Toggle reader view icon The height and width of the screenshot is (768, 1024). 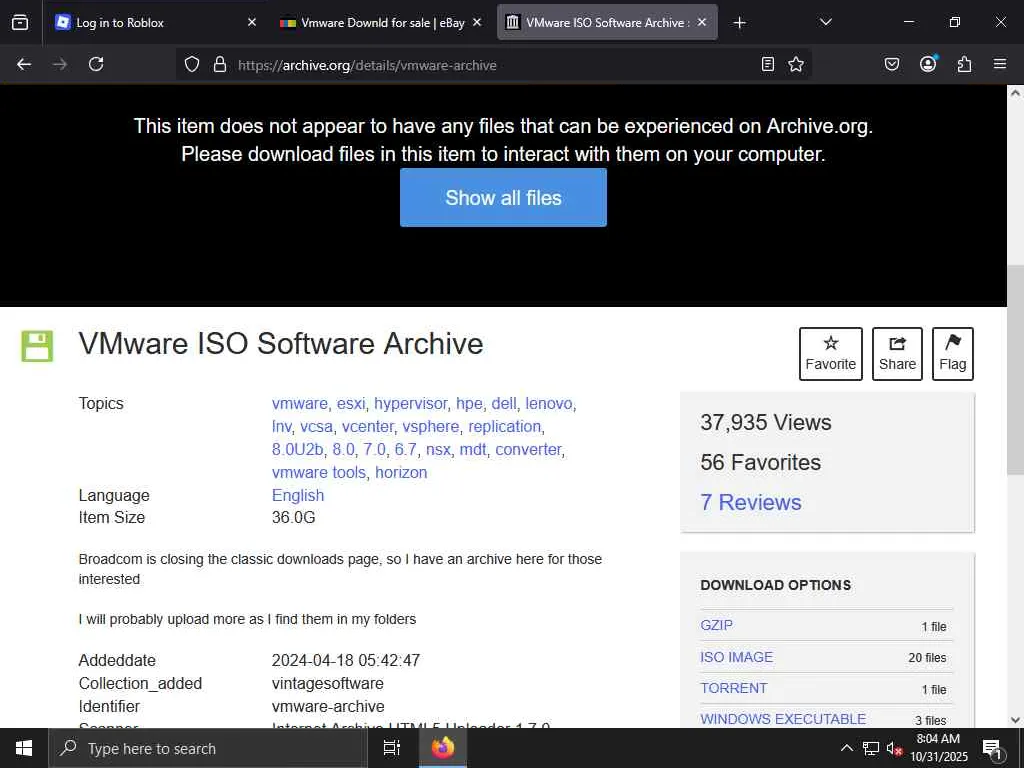pos(768,64)
